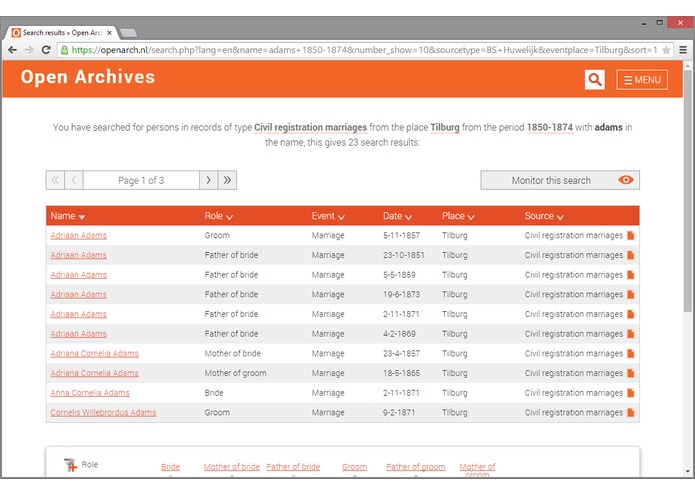
Task: Filter results by Groom role link
Action: pos(355,467)
